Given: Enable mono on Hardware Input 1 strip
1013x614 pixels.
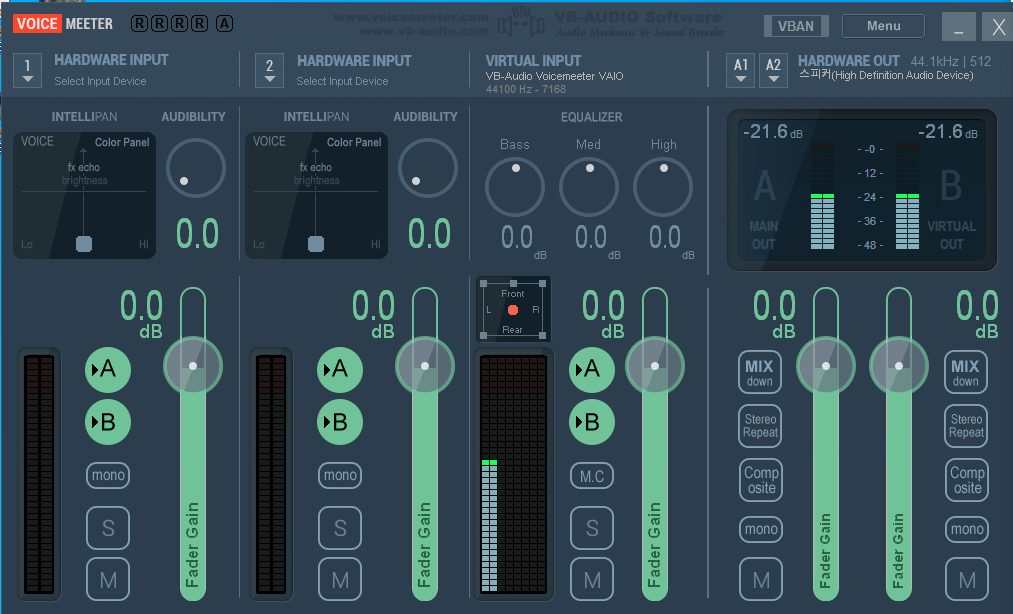Looking at the screenshot, I should [108, 476].
